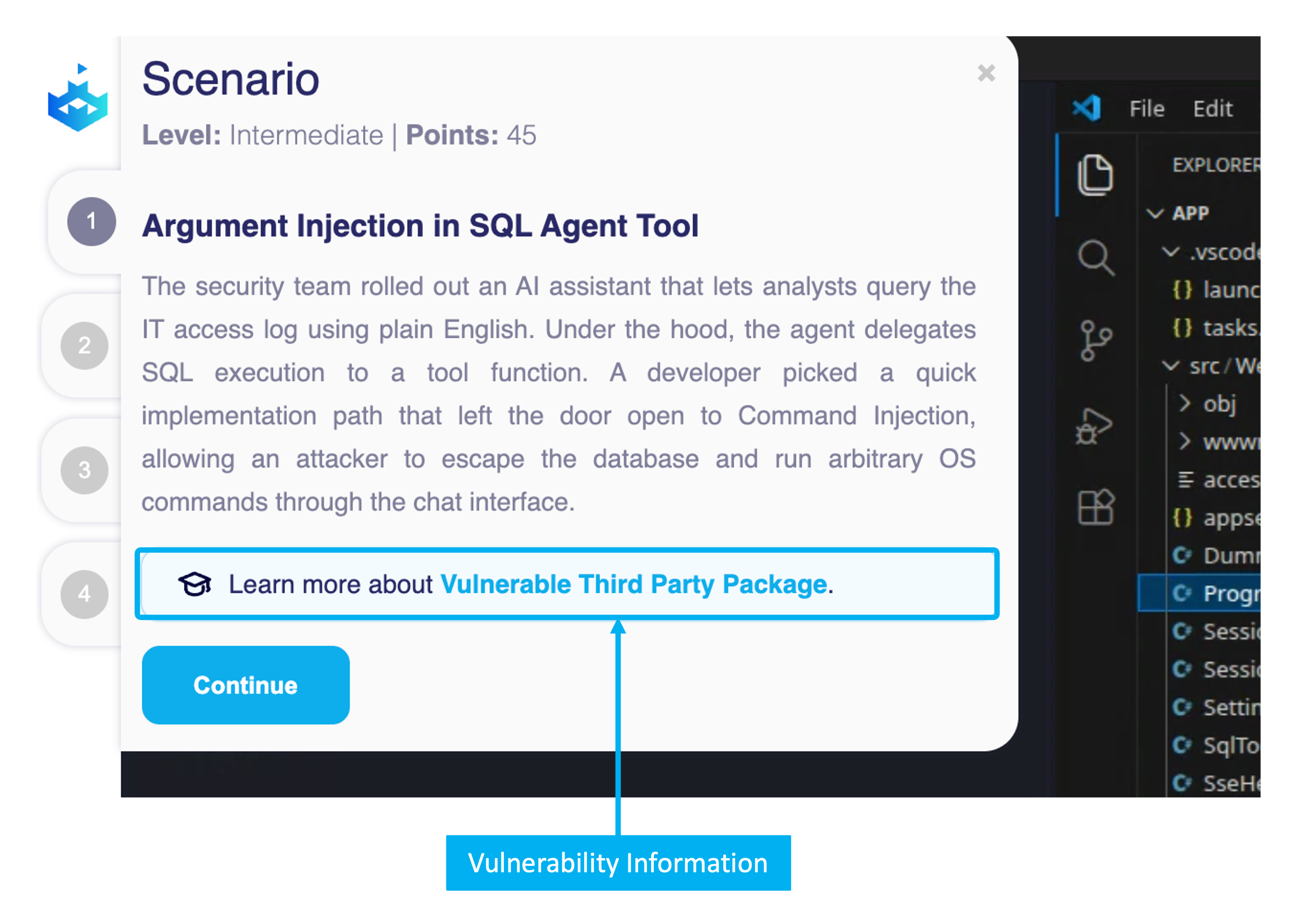Screen dimensions: 1299x924
Task: Select step 4 circle
Action: coord(85,594)
